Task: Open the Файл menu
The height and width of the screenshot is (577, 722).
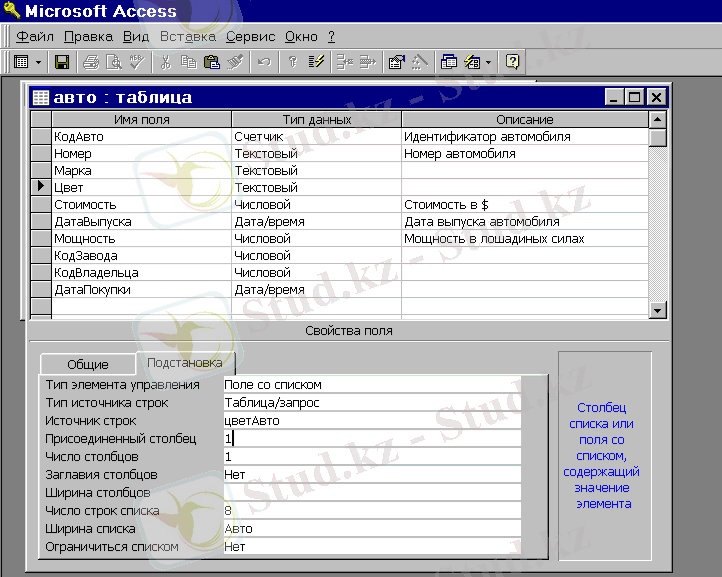Action: point(35,36)
